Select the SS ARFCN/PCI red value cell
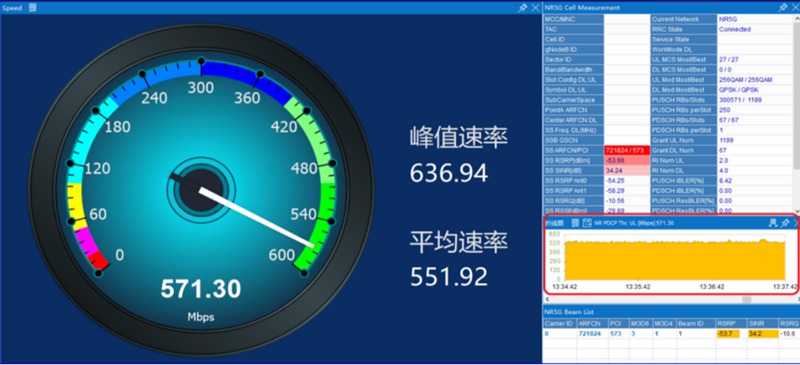 coord(627,151)
